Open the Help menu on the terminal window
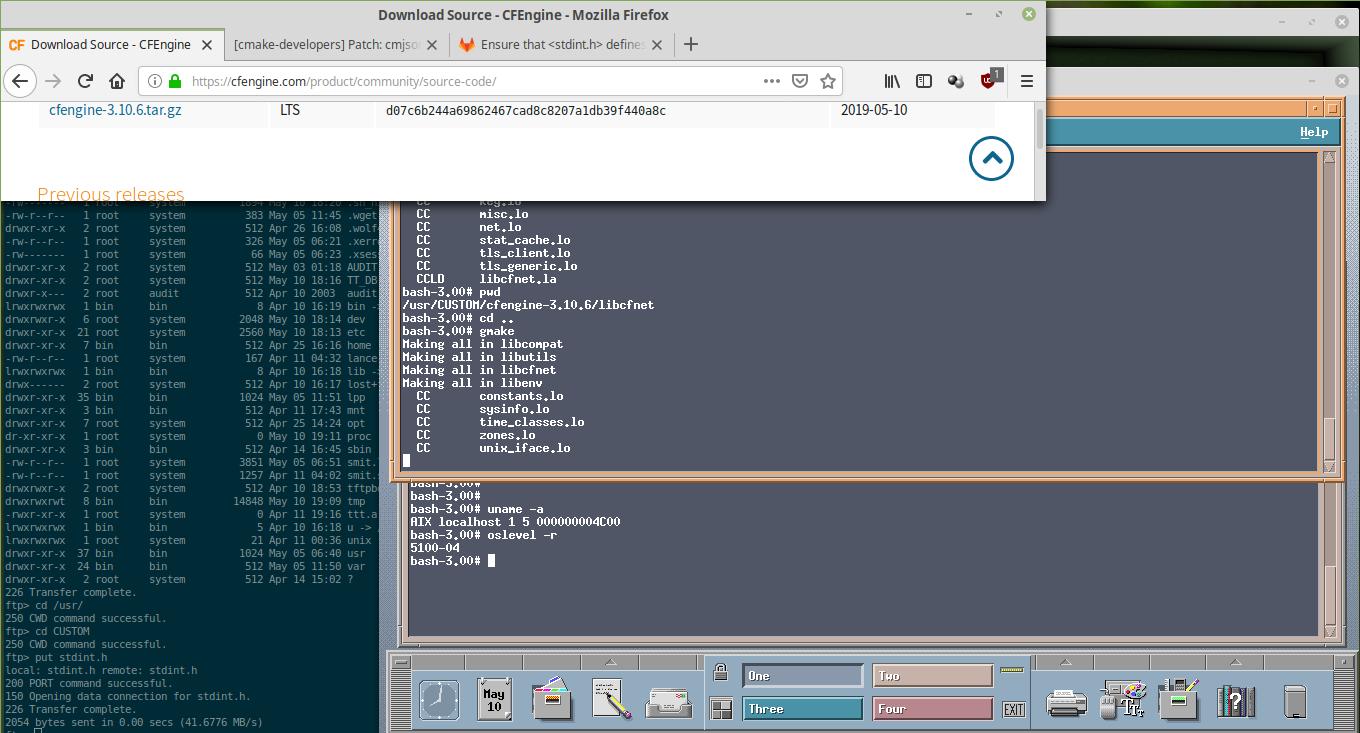 pyautogui.click(x=1313, y=131)
